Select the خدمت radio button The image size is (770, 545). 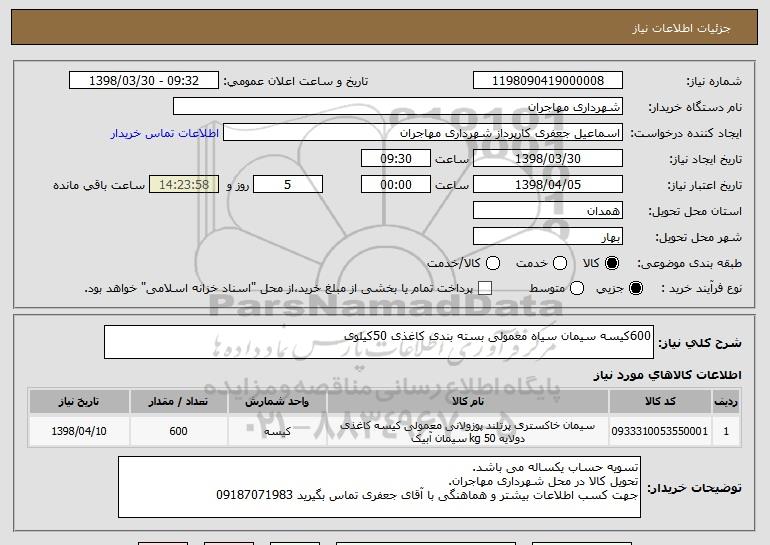pyautogui.click(x=559, y=263)
